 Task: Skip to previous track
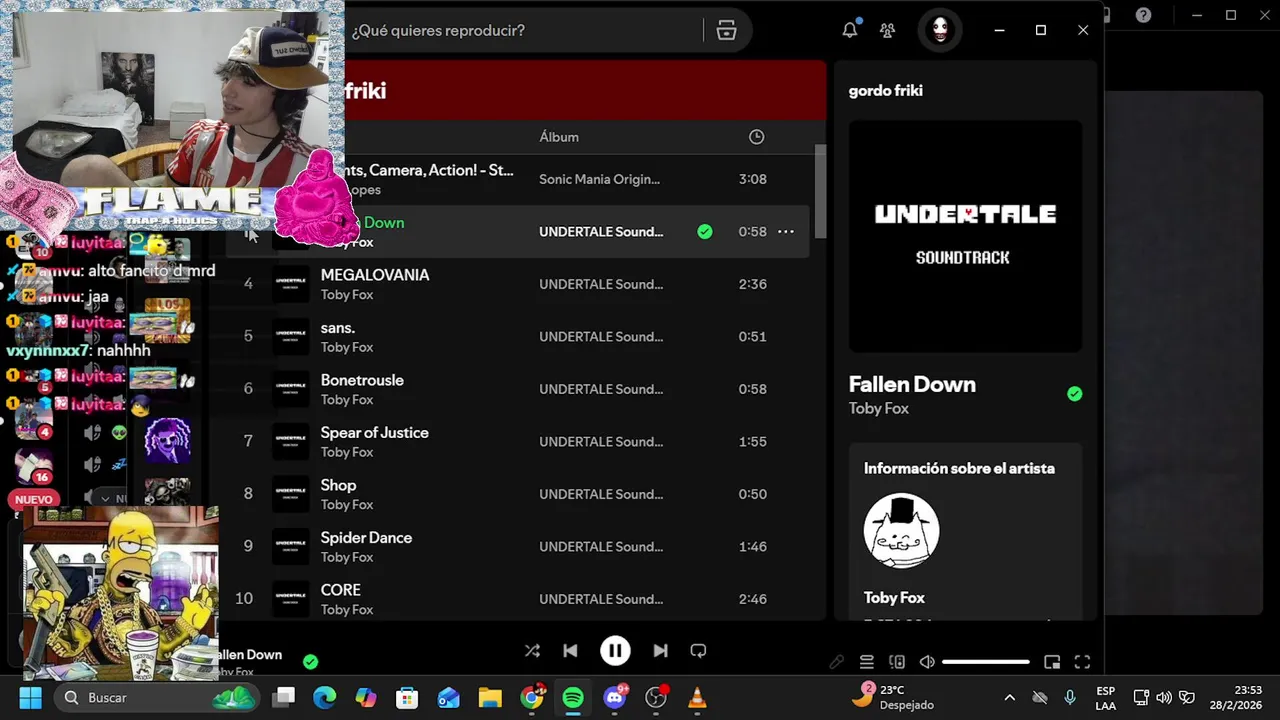click(x=570, y=651)
